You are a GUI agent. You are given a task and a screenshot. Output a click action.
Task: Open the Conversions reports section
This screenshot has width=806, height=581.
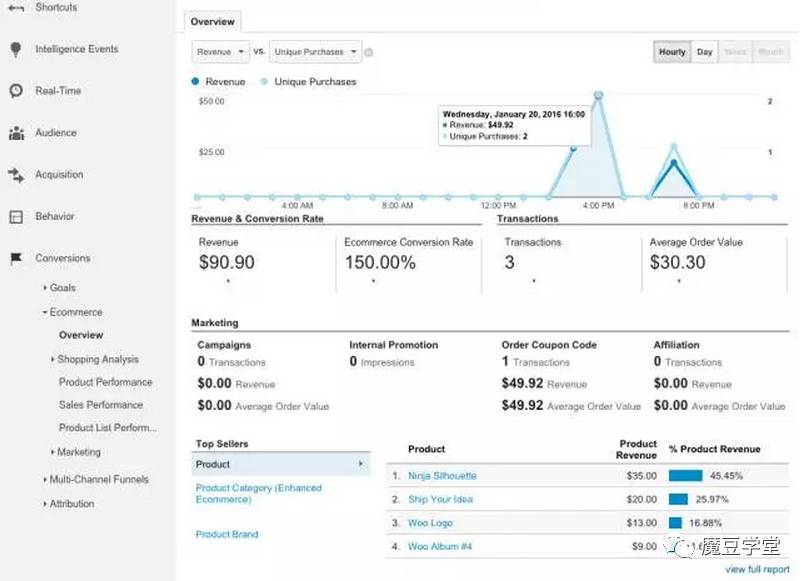(x=63, y=258)
